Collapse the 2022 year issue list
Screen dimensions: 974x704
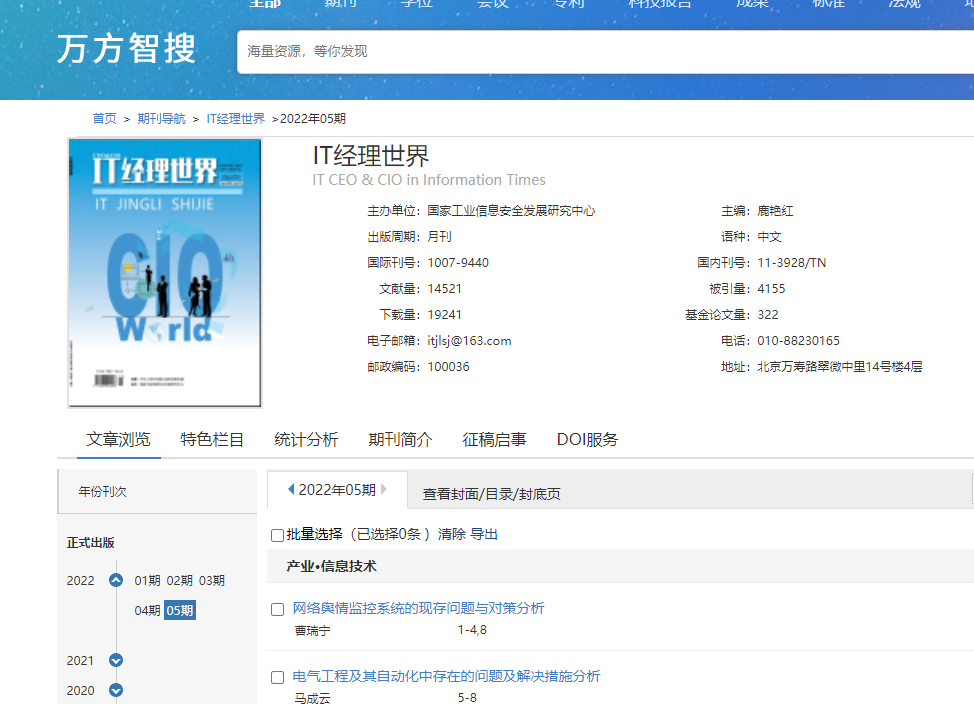(116, 580)
